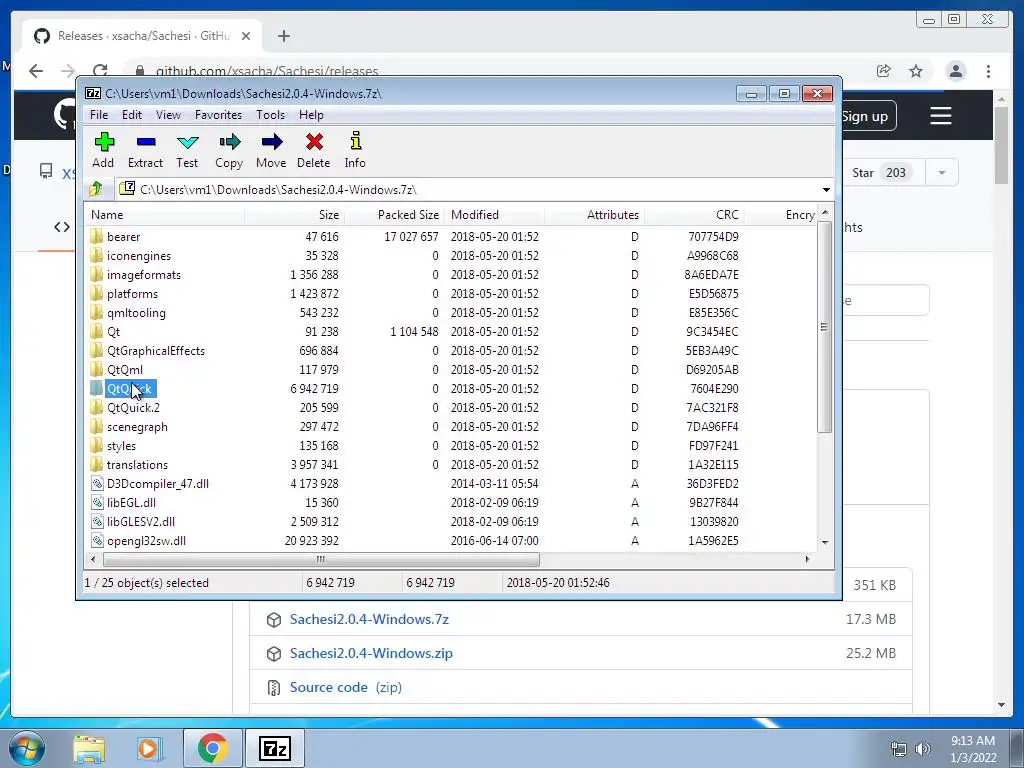Select the D3Dcompiler_47.dll file
The width and height of the screenshot is (1024, 768).
[157, 484]
